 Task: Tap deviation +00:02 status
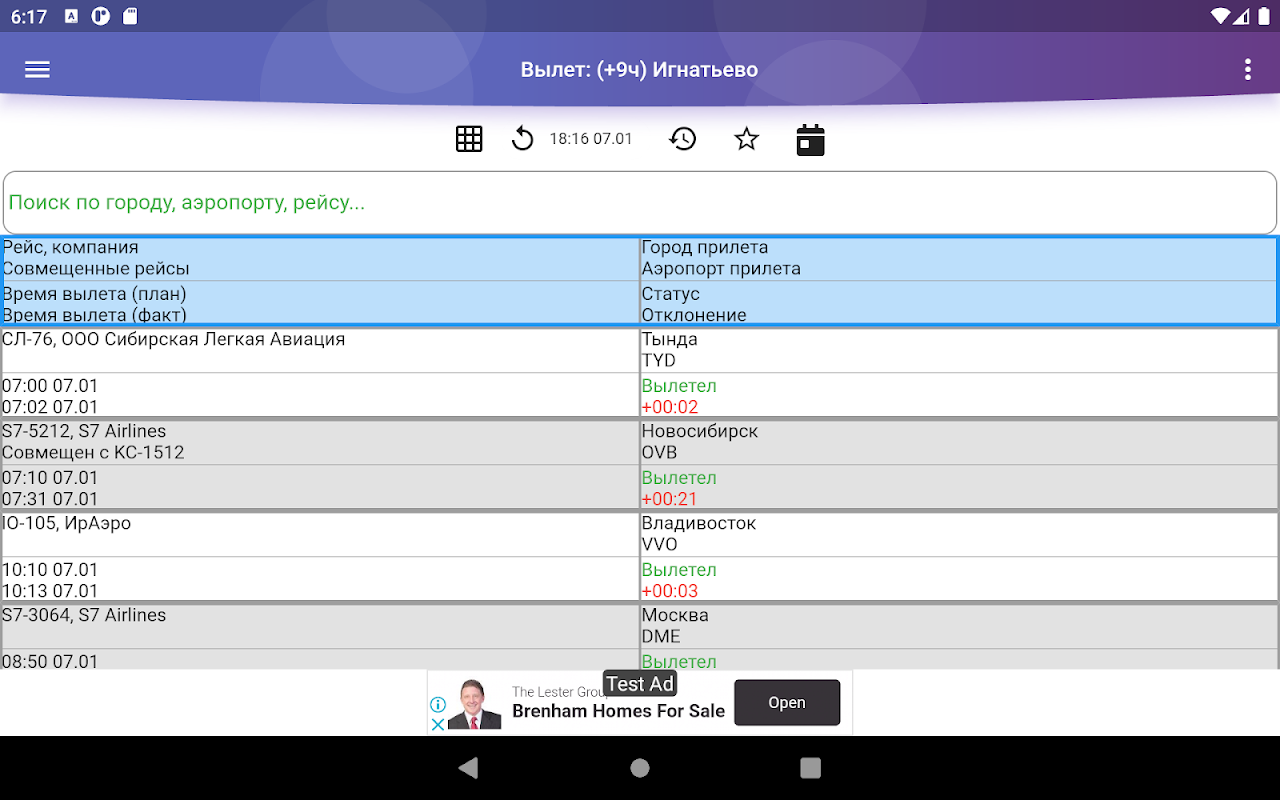(670, 408)
